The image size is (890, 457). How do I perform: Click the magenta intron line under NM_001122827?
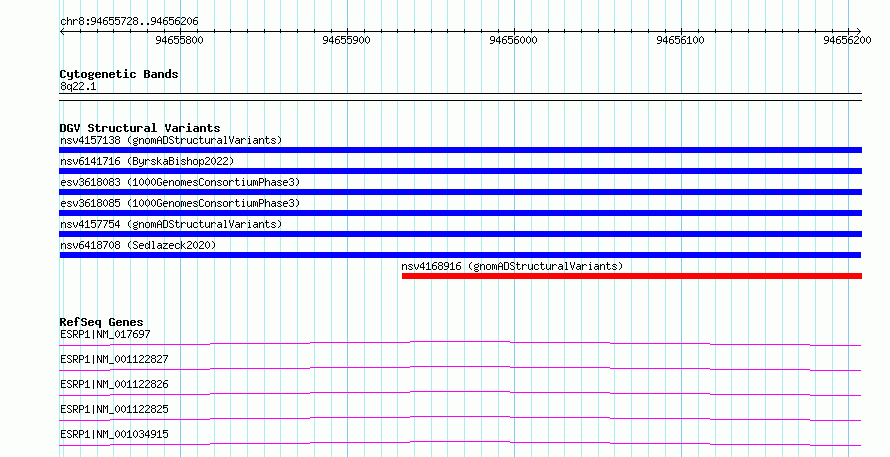pyautogui.click(x=460, y=368)
